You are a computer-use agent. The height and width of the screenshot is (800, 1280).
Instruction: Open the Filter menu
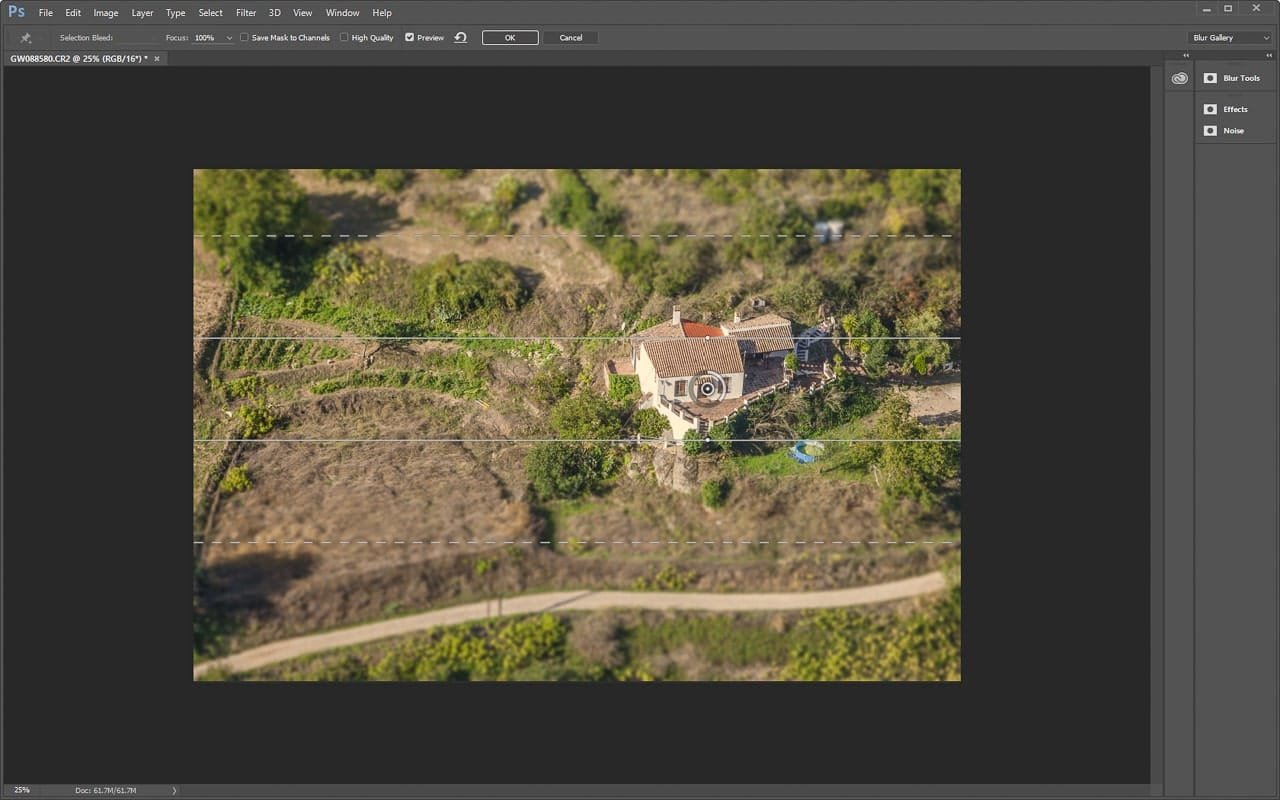click(x=246, y=13)
